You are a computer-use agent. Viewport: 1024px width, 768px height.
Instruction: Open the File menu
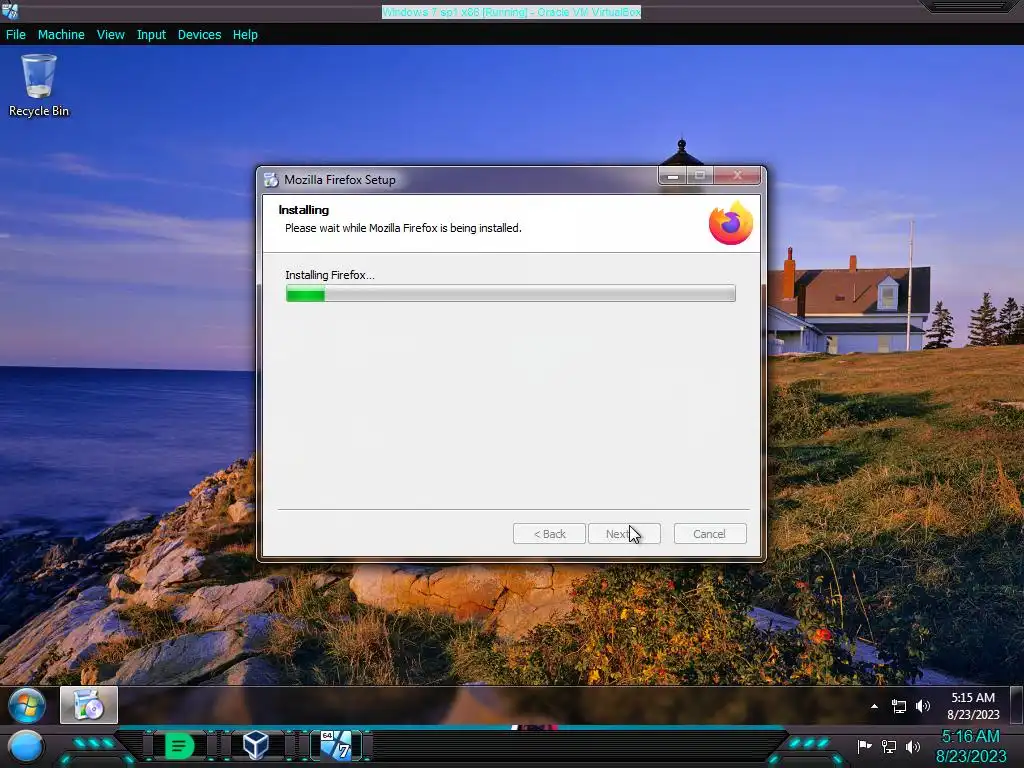click(16, 35)
